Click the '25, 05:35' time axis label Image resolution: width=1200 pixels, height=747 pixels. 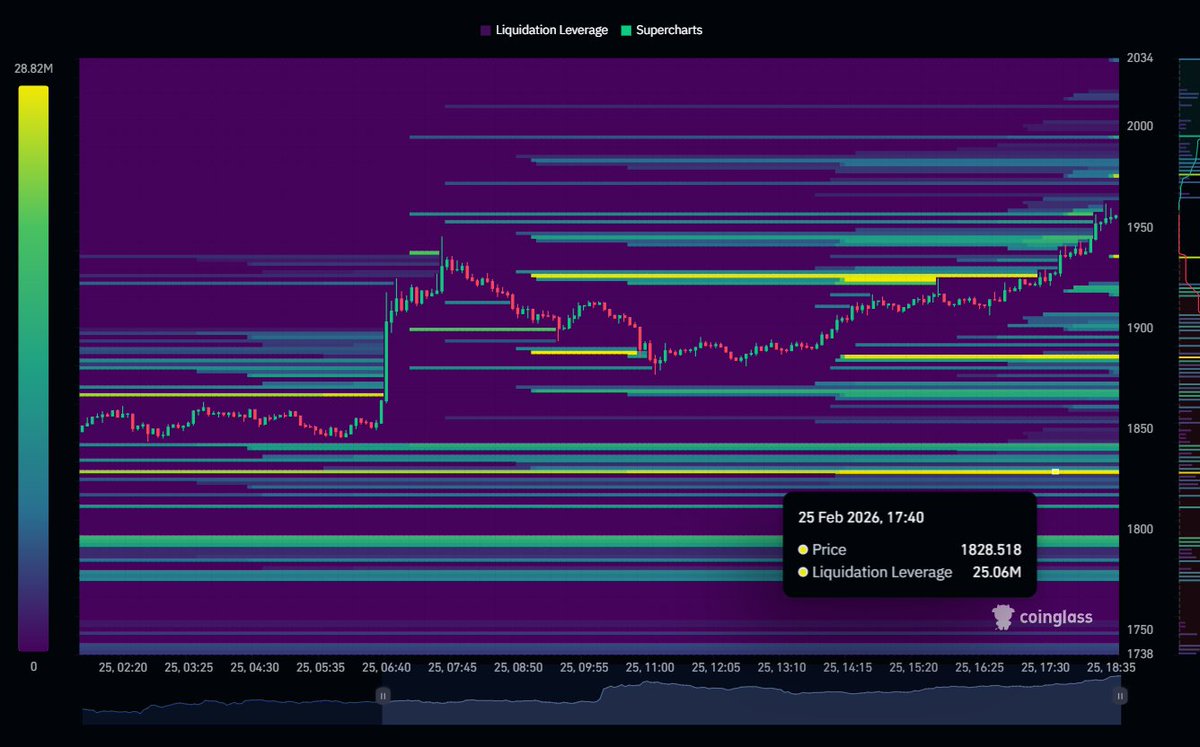click(320, 666)
